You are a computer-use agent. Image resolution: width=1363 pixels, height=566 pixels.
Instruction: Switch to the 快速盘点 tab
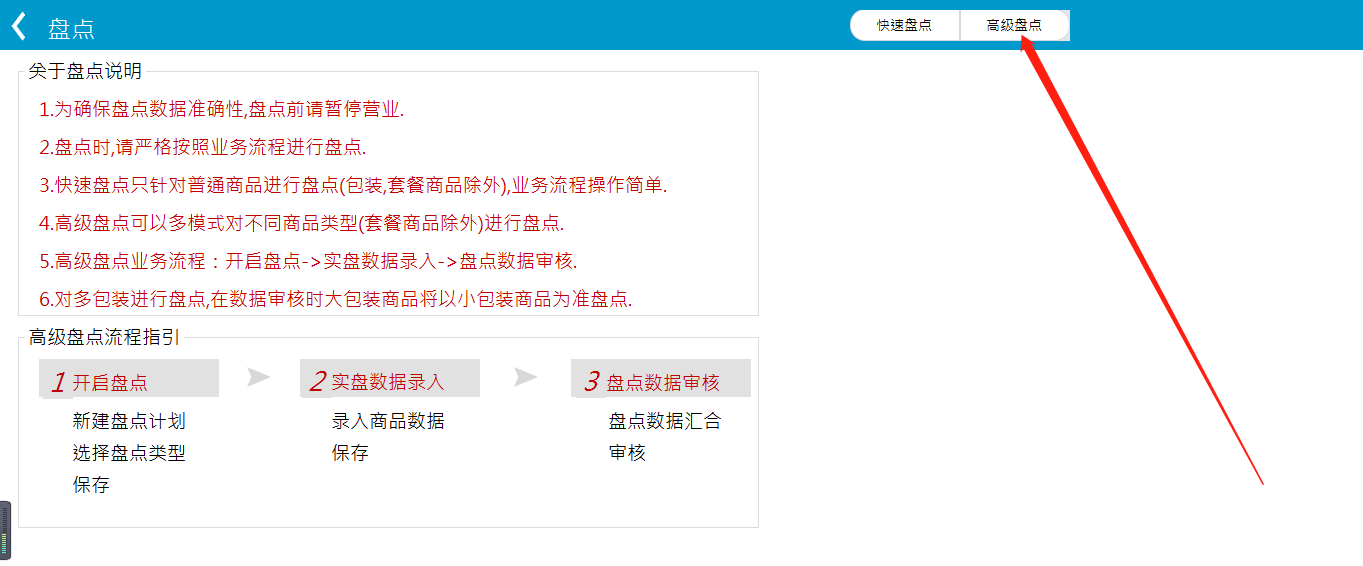905,25
